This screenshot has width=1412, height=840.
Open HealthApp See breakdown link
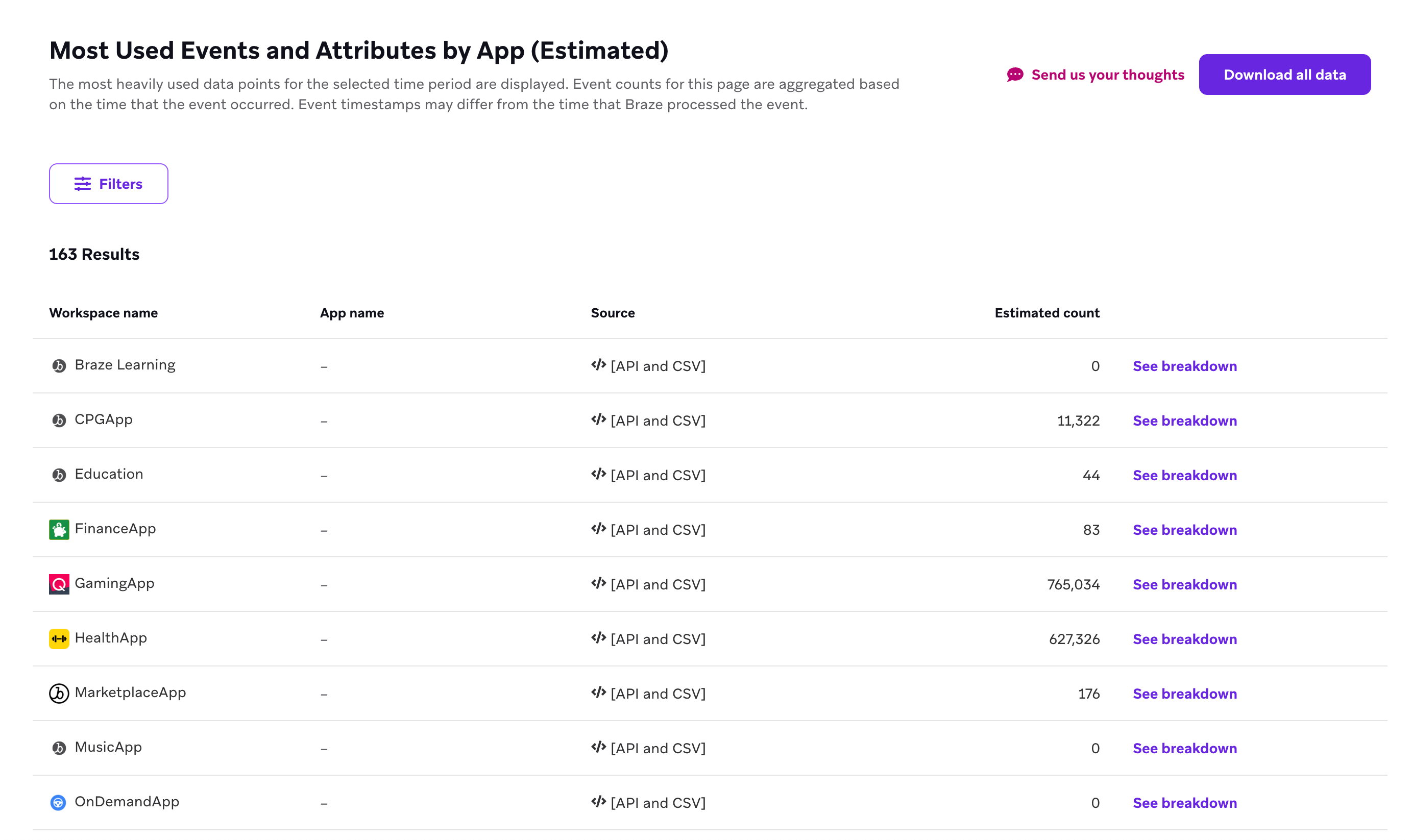[1184, 638]
